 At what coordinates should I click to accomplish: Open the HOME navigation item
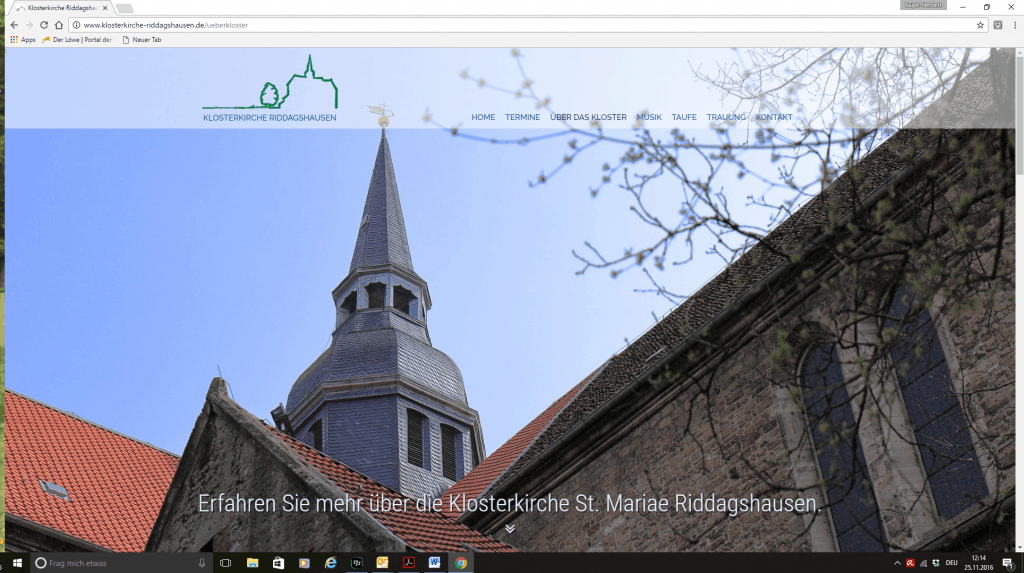point(483,118)
